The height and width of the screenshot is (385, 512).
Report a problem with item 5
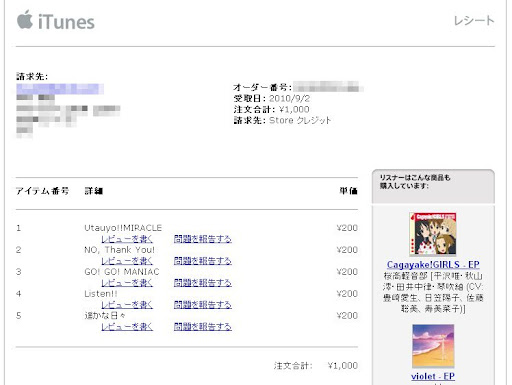click(x=203, y=327)
